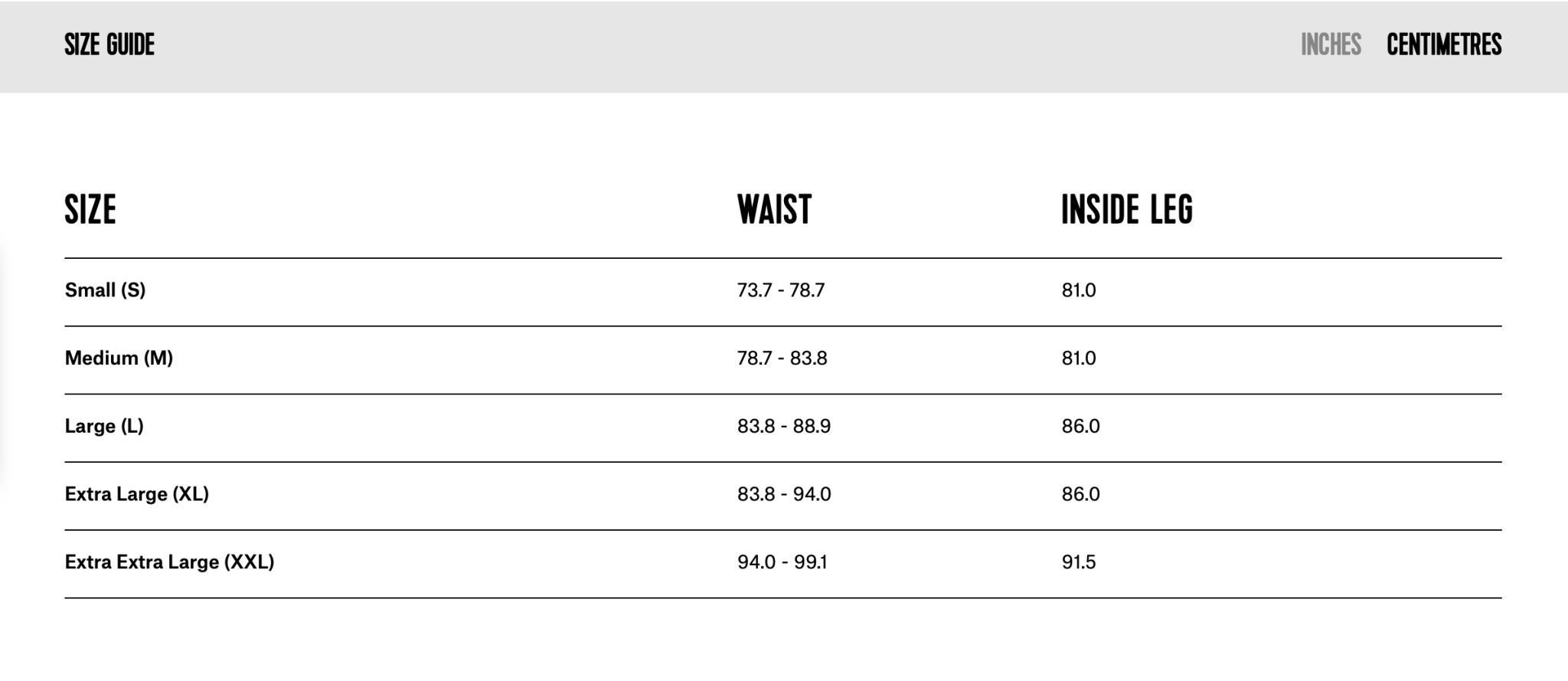Switch units to Inches
The width and height of the screenshot is (1568, 681).
[x=1331, y=45]
